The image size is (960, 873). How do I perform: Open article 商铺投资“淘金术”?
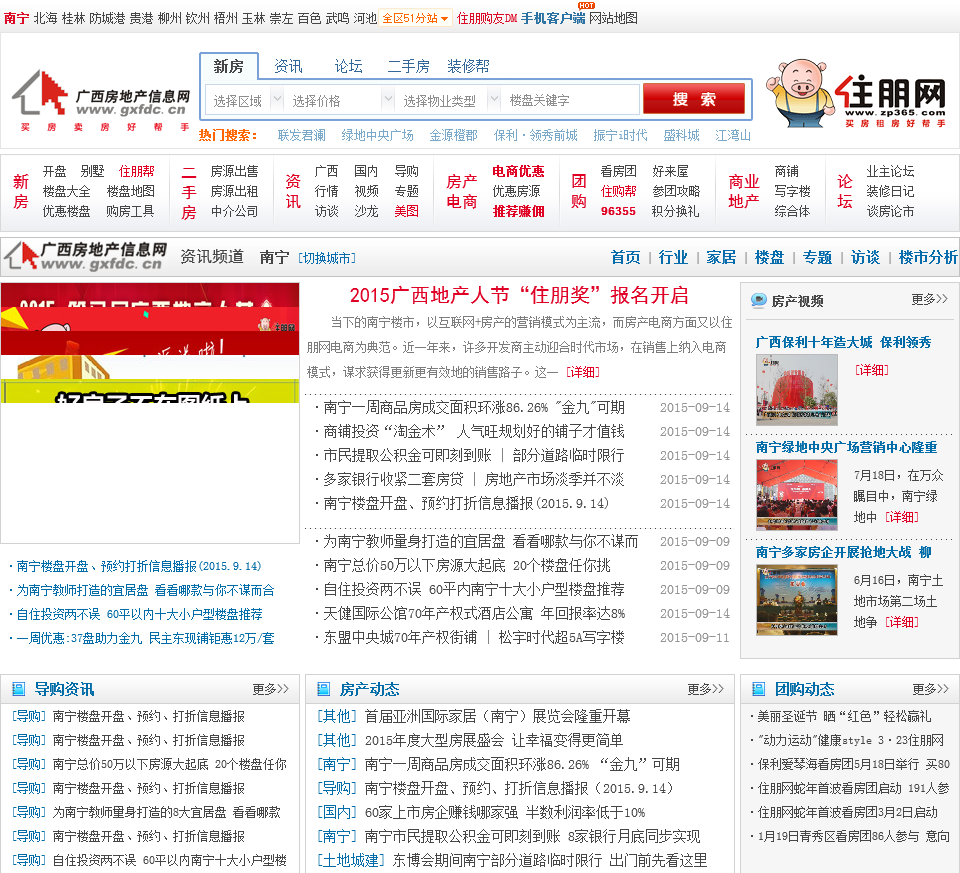pyautogui.click(x=474, y=432)
